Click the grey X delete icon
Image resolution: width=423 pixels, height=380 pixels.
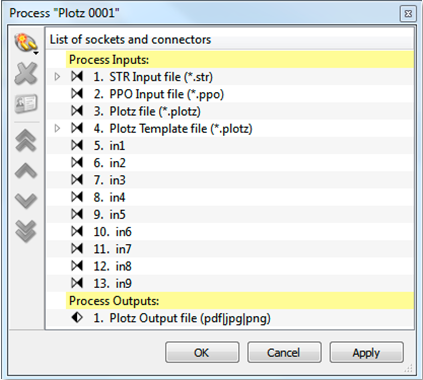tap(26, 74)
